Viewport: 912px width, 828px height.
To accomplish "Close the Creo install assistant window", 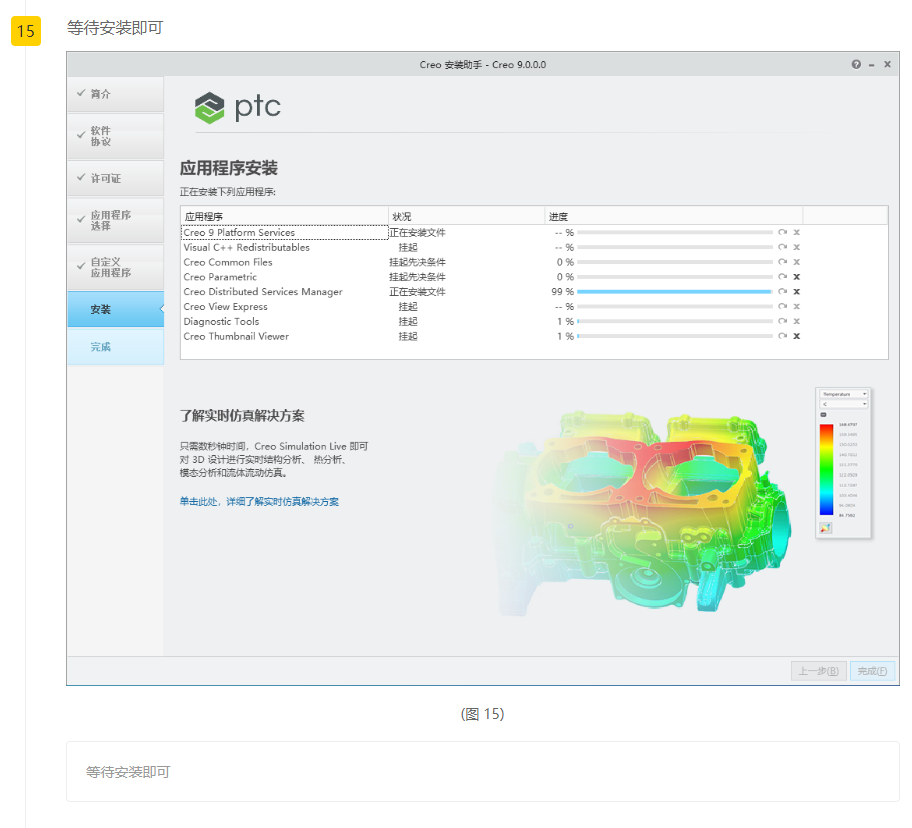I will [888, 65].
